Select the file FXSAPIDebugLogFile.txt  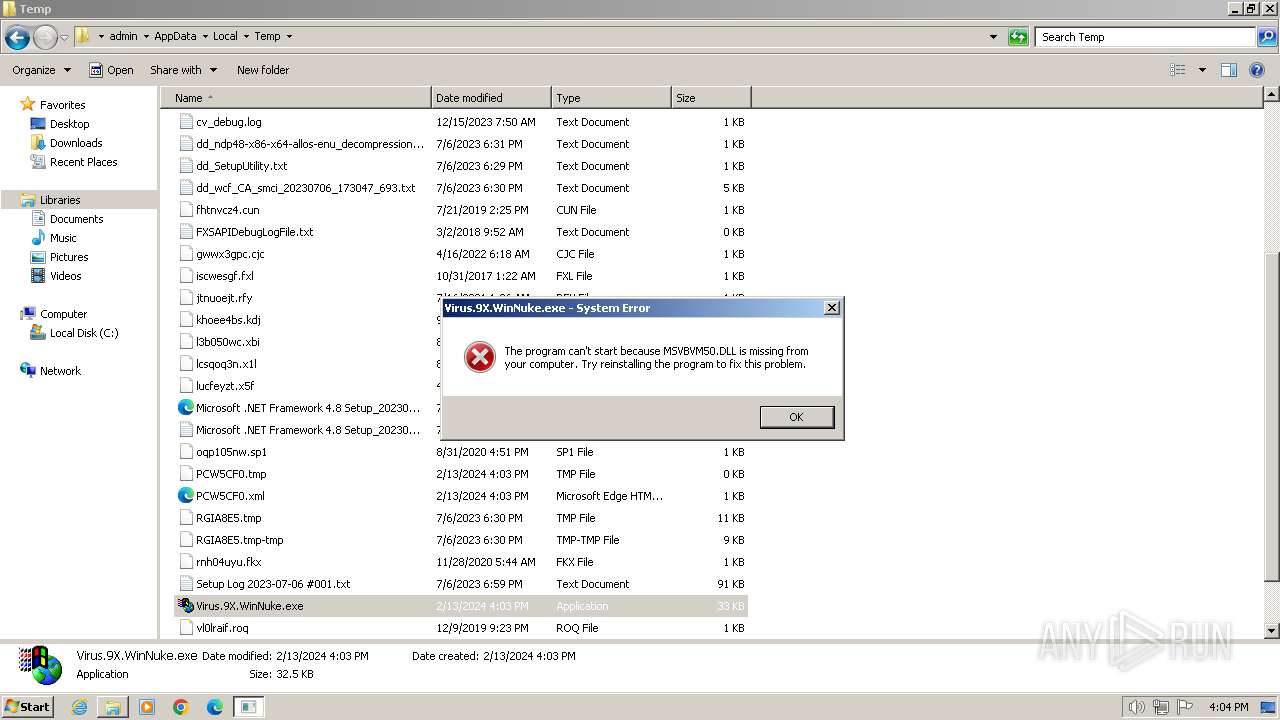(x=254, y=232)
